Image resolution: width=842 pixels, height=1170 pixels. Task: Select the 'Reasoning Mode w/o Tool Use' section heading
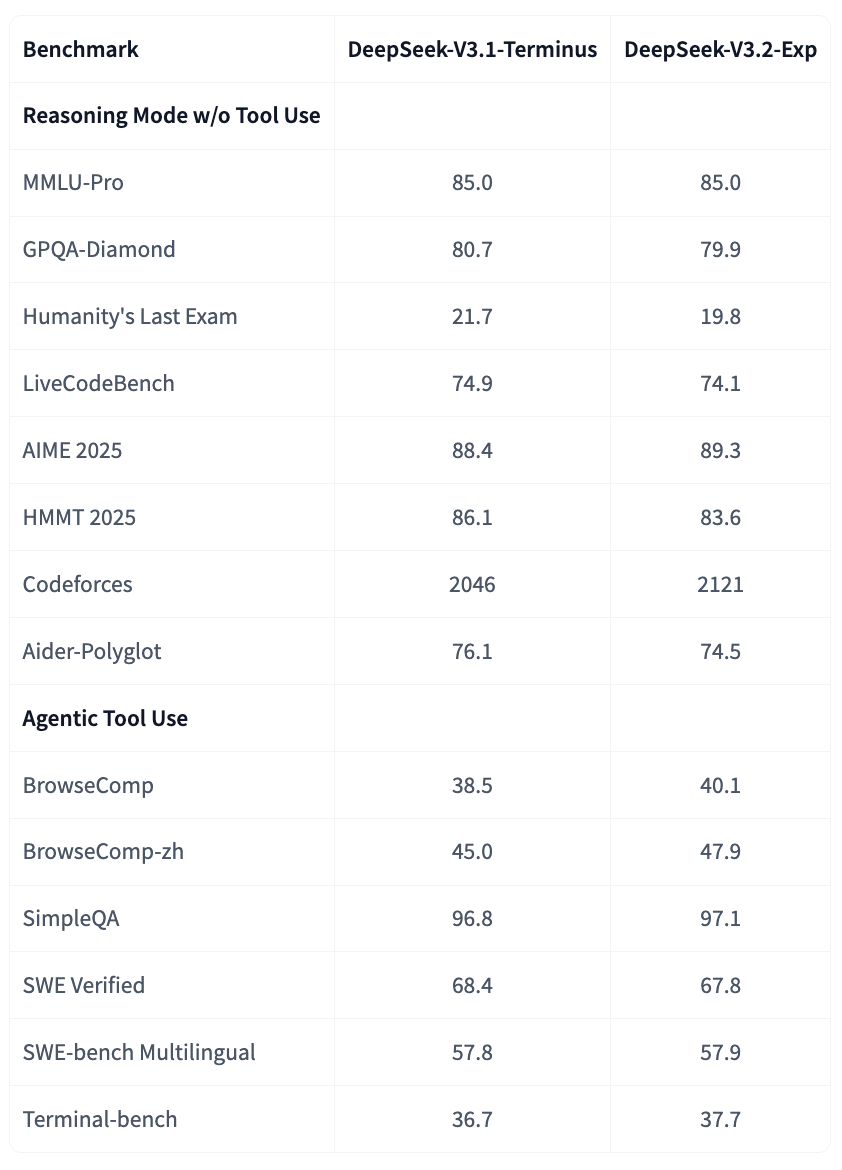tap(172, 116)
